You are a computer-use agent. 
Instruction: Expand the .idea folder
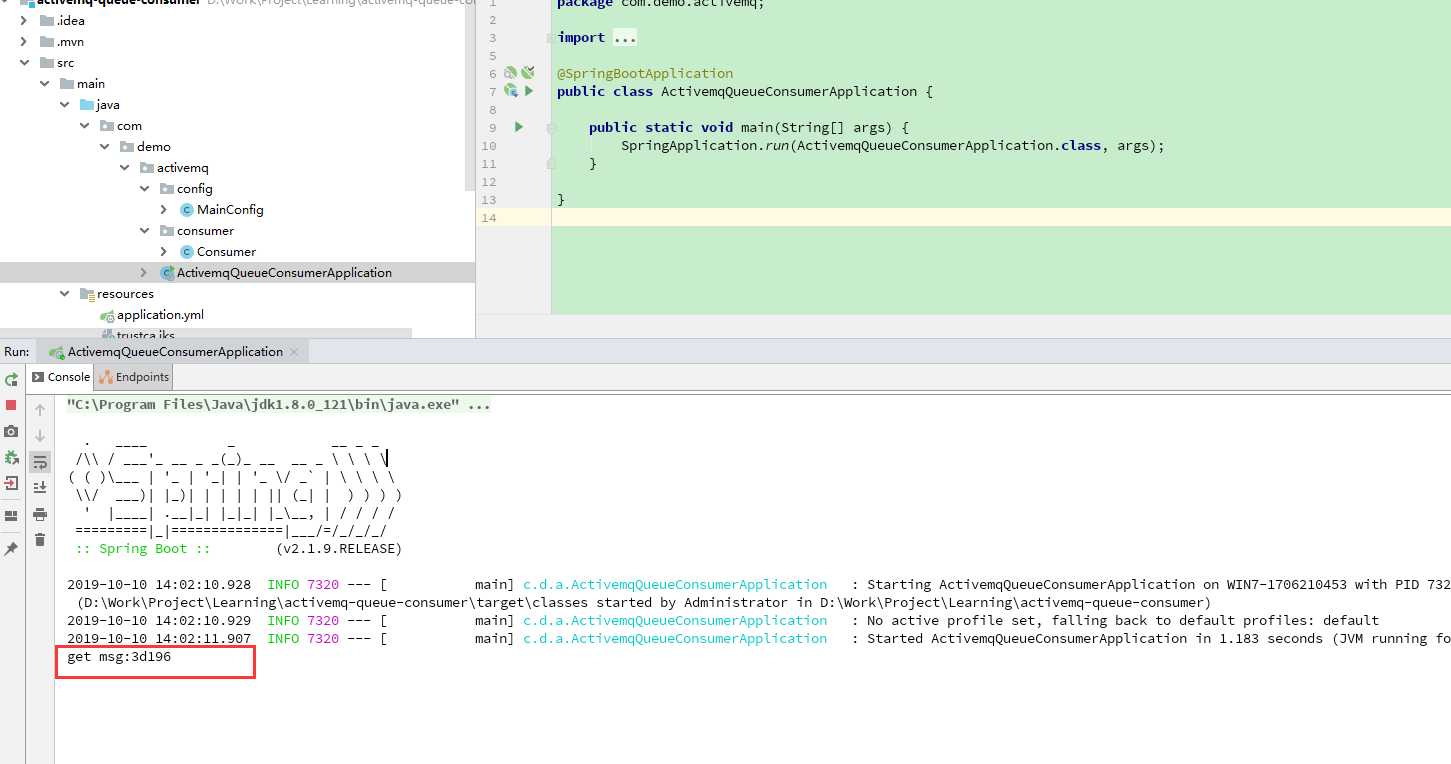pyautogui.click(x=24, y=21)
